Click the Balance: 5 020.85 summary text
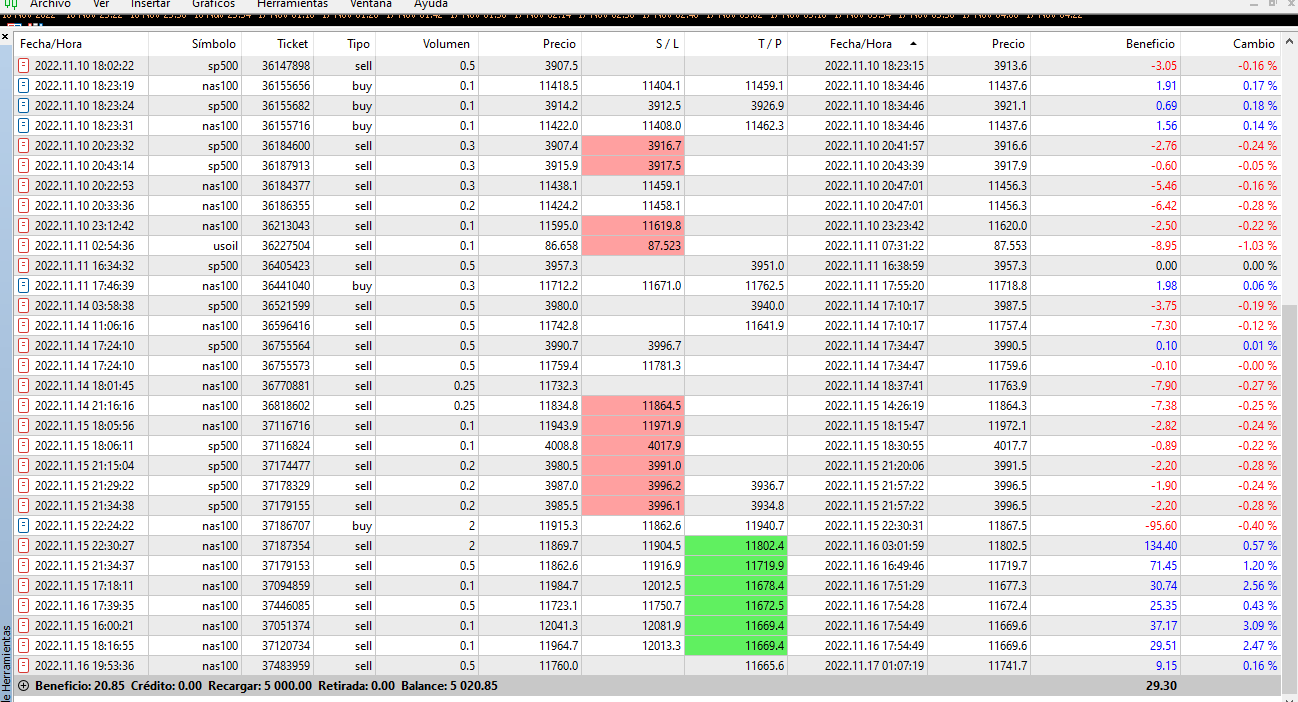 click(449, 686)
